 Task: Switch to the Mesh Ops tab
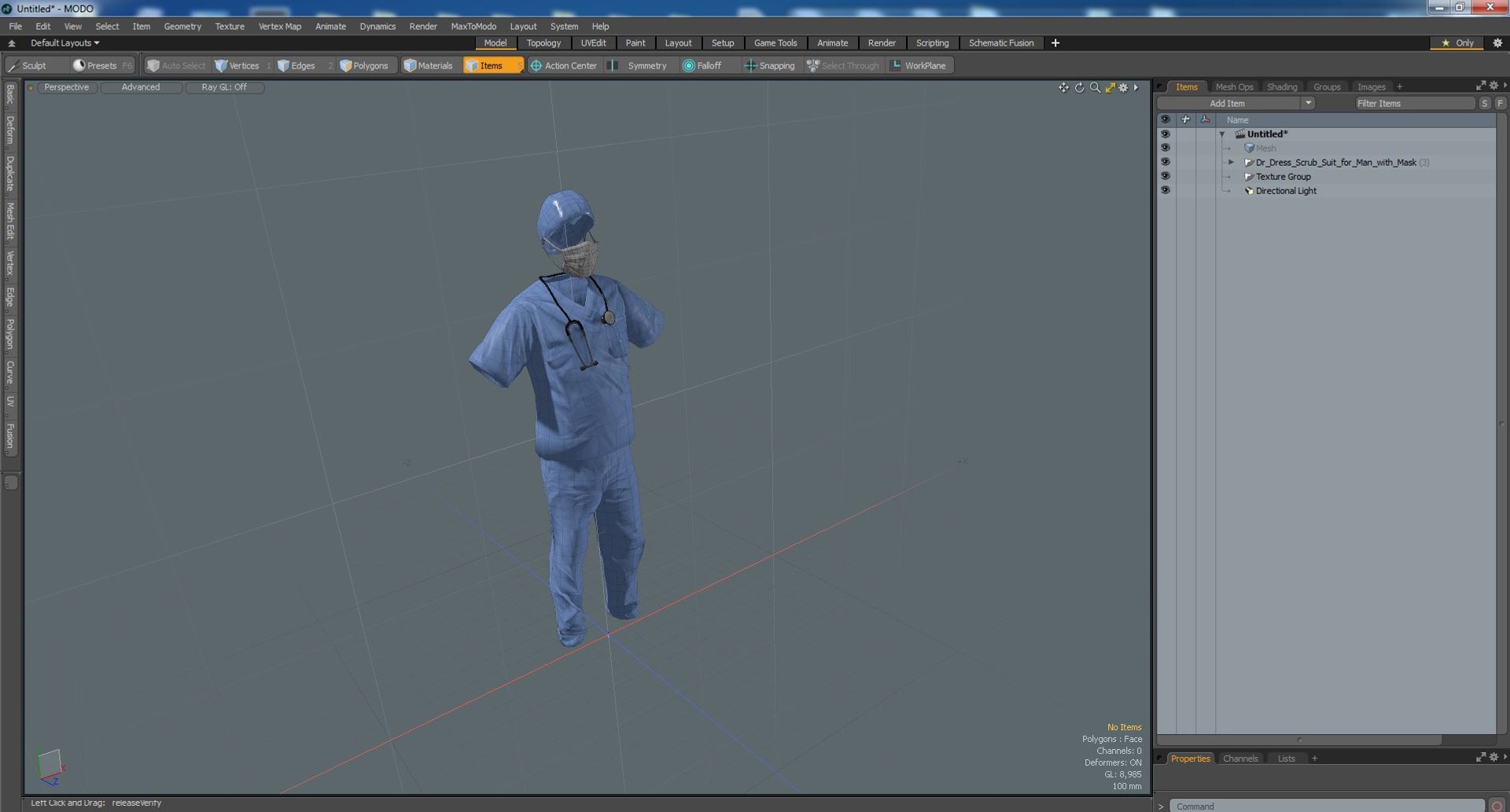tap(1234, 86)
